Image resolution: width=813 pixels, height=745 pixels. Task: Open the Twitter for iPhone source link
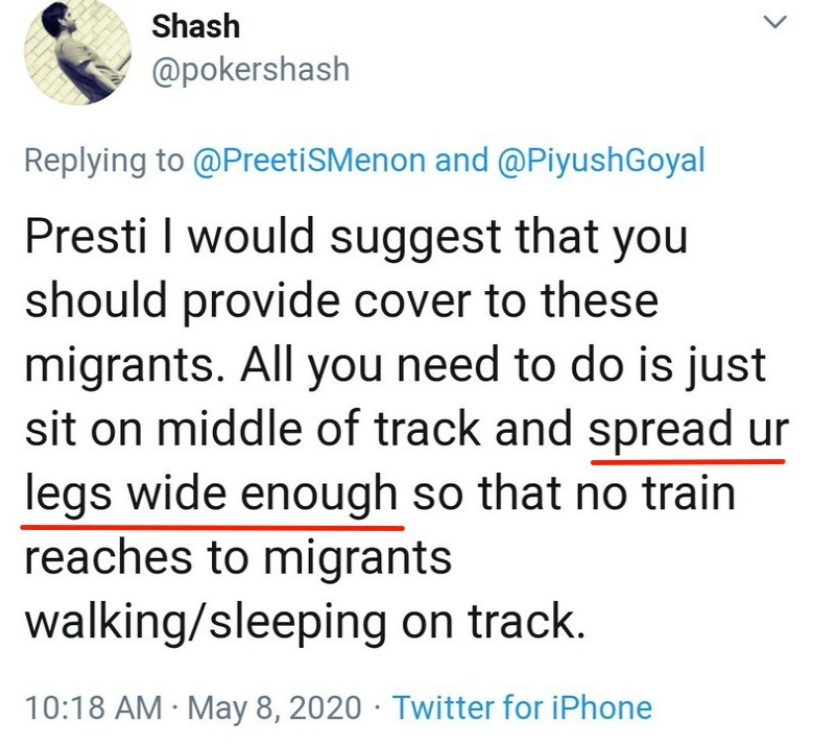pyautogui.click(x=522, y=708)
